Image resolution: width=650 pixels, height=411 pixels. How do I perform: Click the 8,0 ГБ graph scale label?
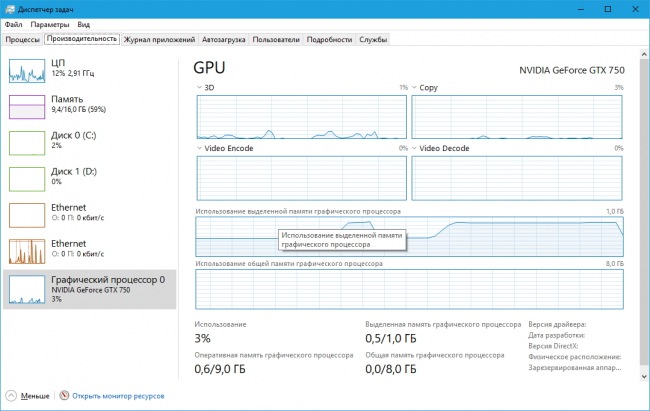click(615, 264)
